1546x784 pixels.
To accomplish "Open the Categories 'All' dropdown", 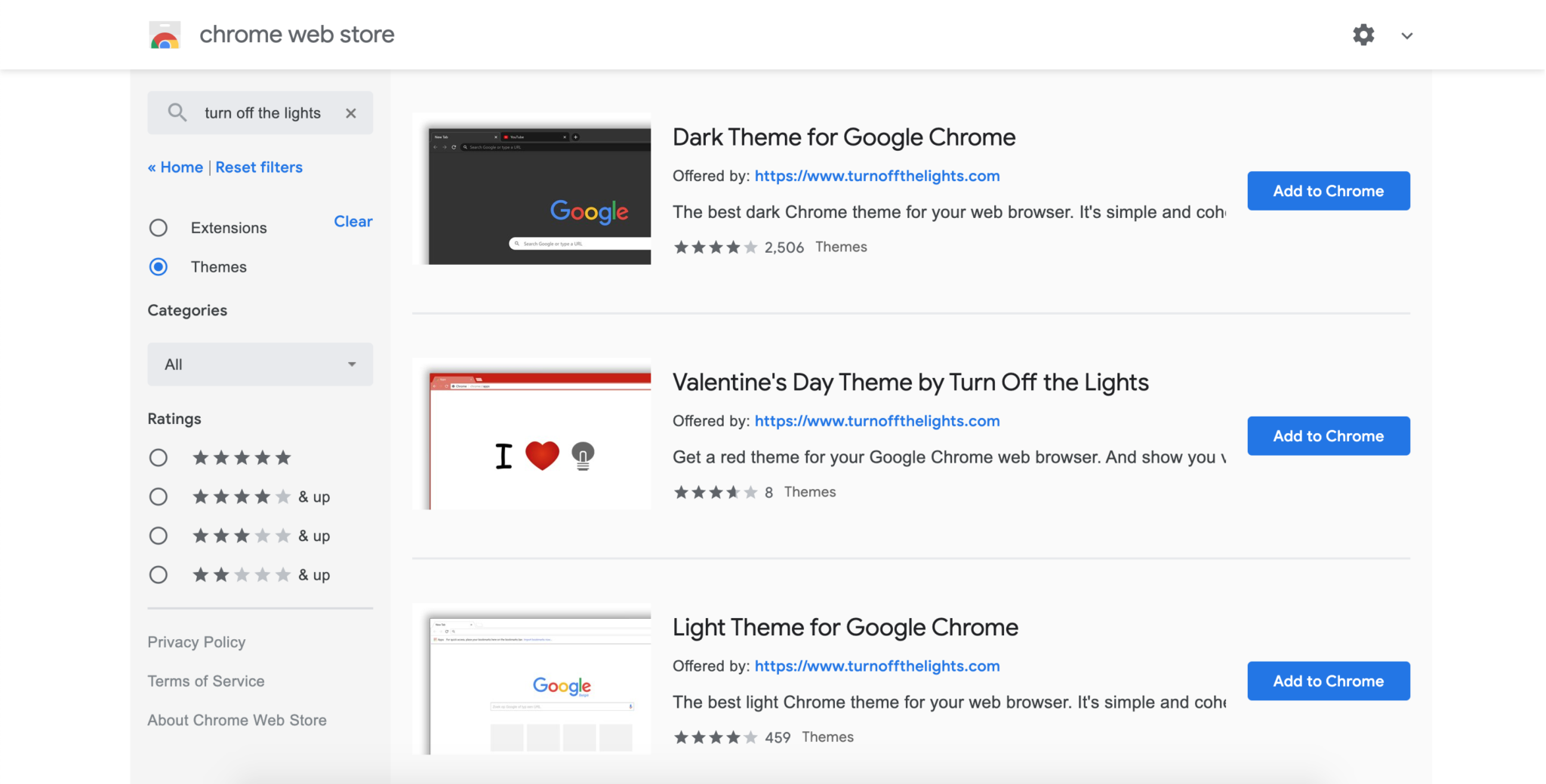I will tap(260, 364).
